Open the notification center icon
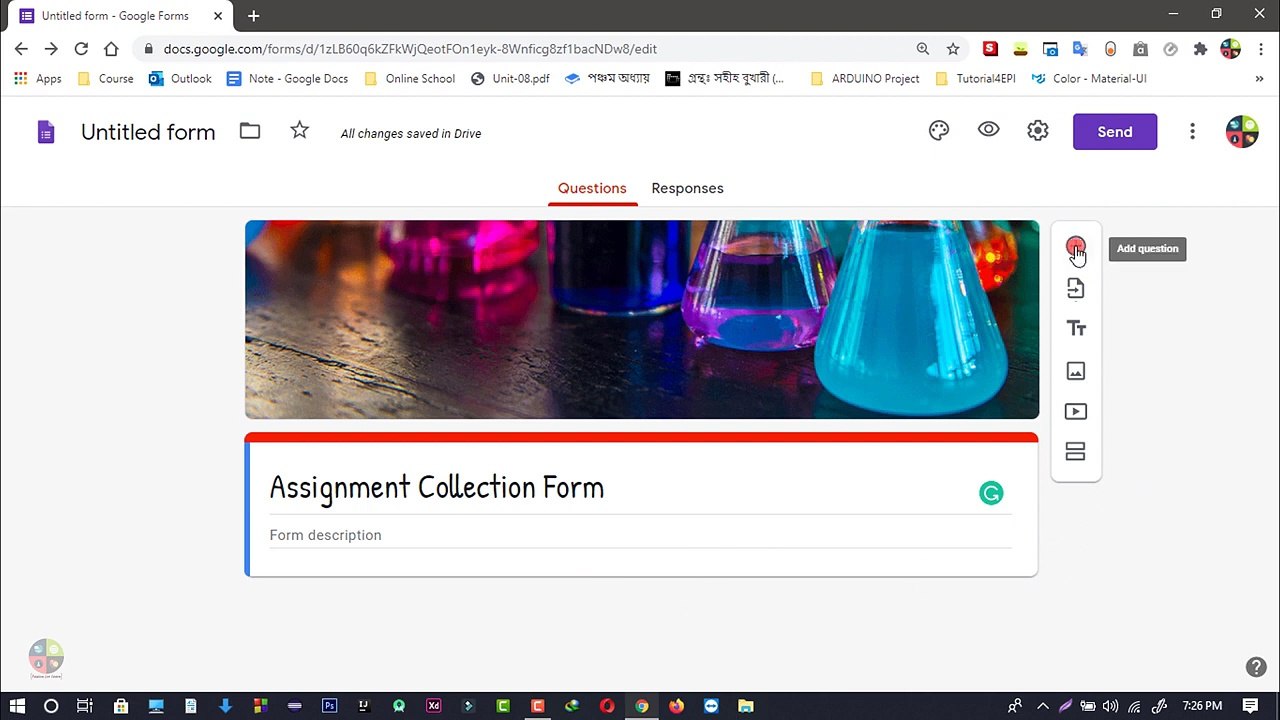1280x720 pixels. (x=1250, y=705)
